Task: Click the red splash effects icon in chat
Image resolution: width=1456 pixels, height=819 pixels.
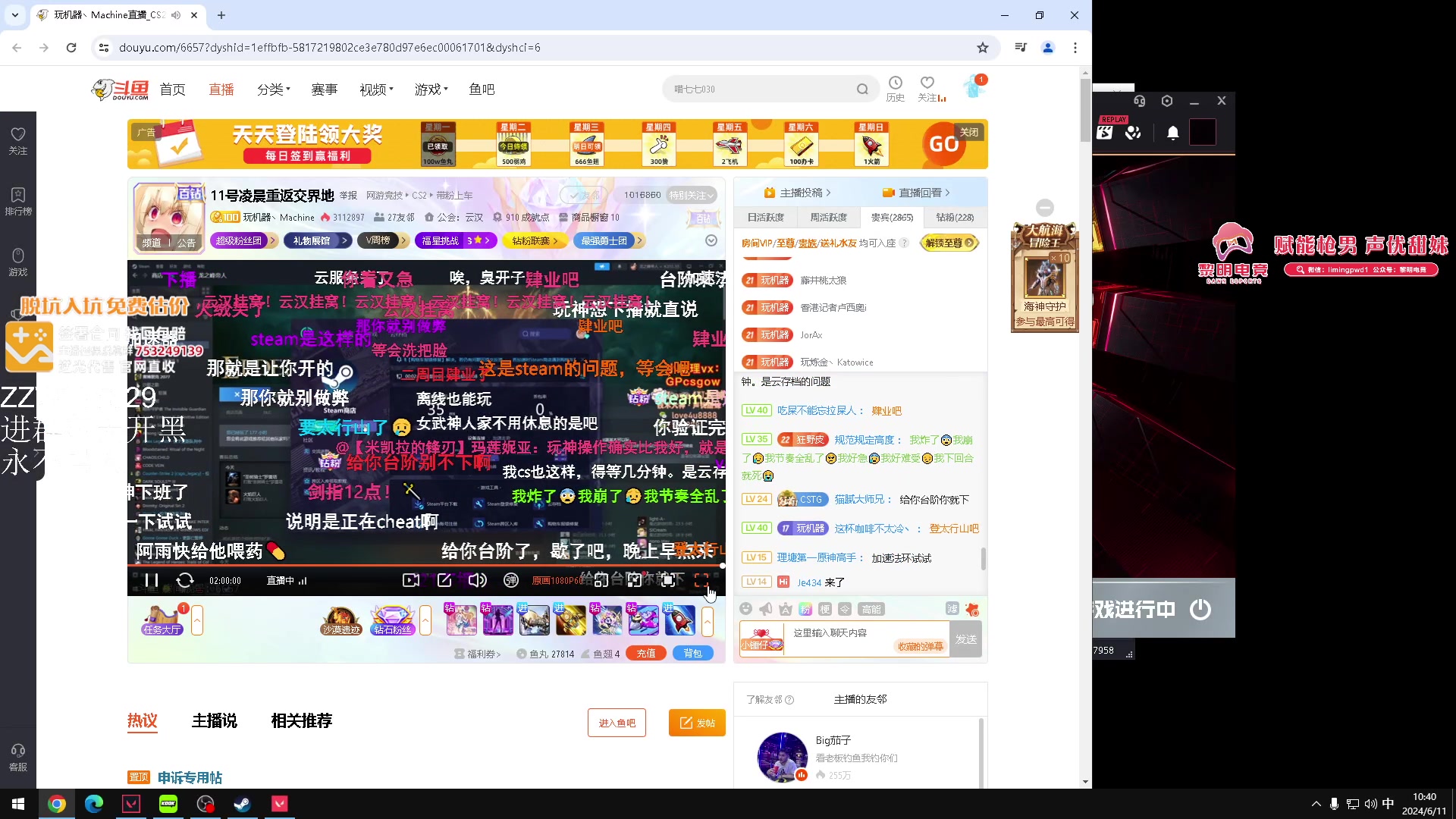Action: [972, 609]
